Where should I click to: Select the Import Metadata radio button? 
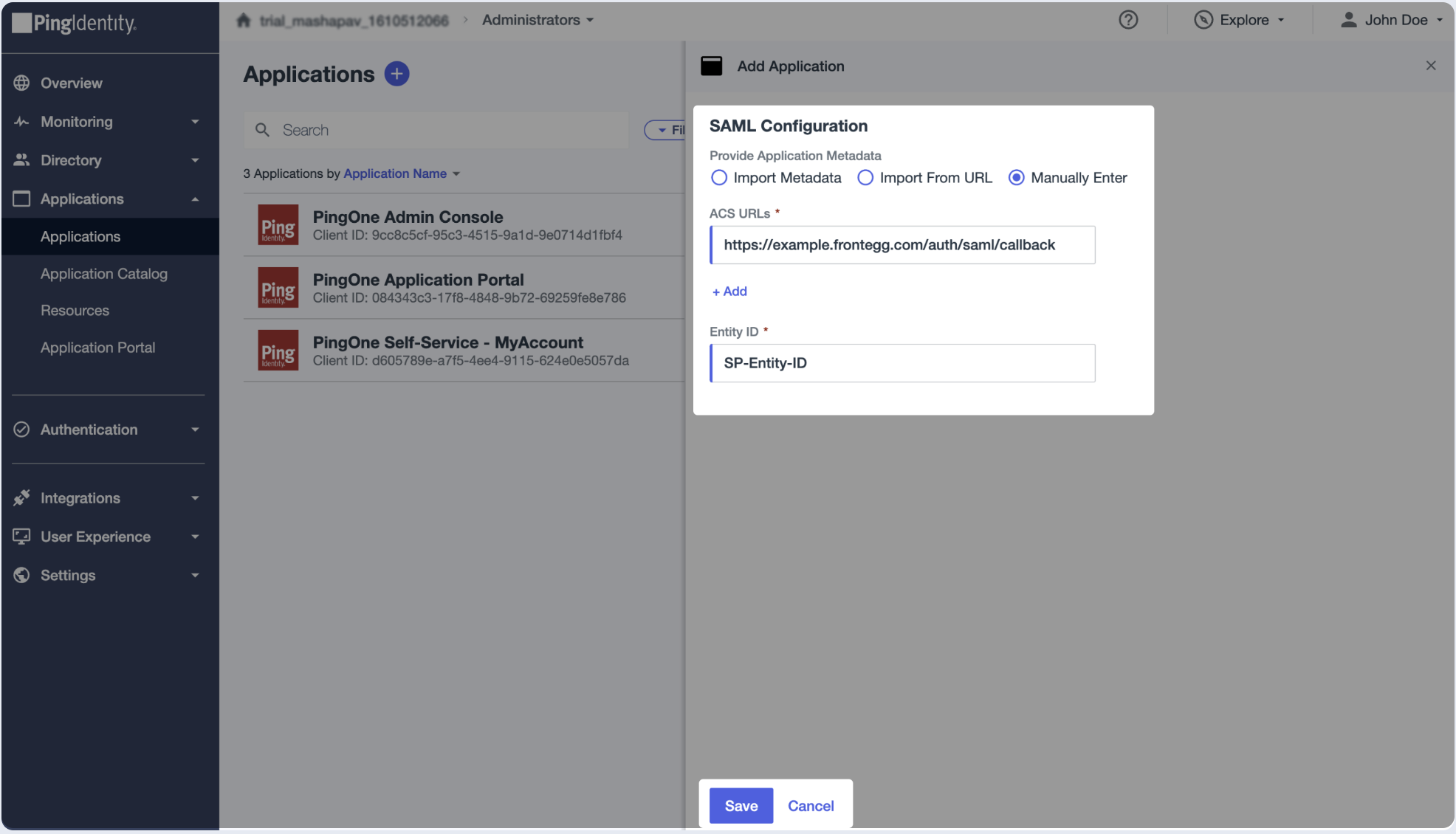click(x=718, y=178)
